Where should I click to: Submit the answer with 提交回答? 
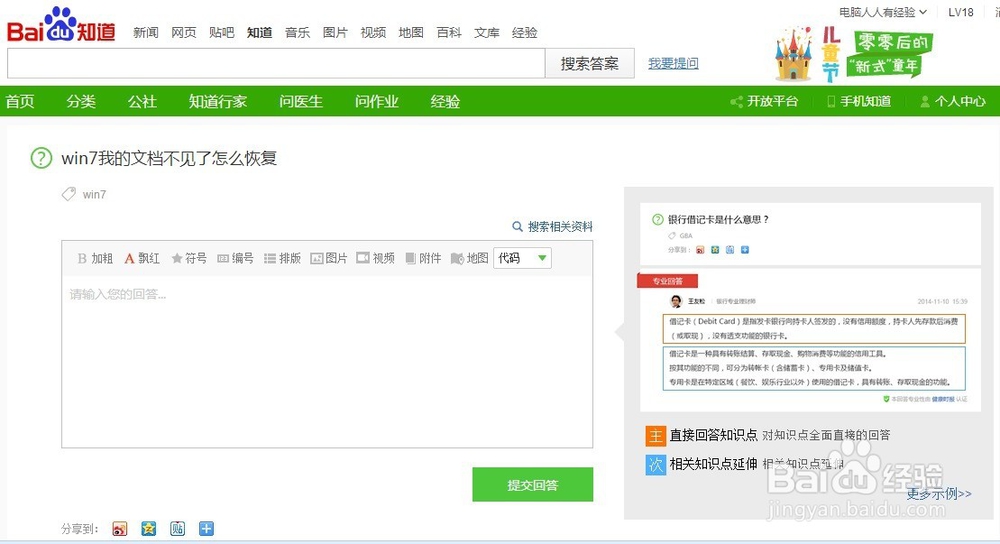pos(533,485)
